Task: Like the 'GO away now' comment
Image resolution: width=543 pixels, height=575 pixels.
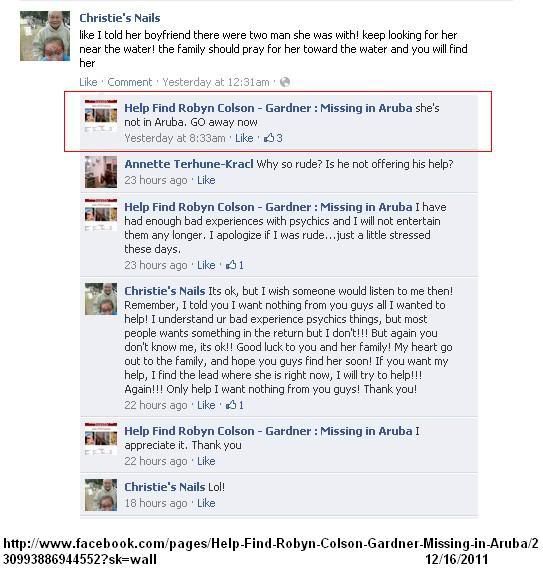Action: (x=244, y=138)
